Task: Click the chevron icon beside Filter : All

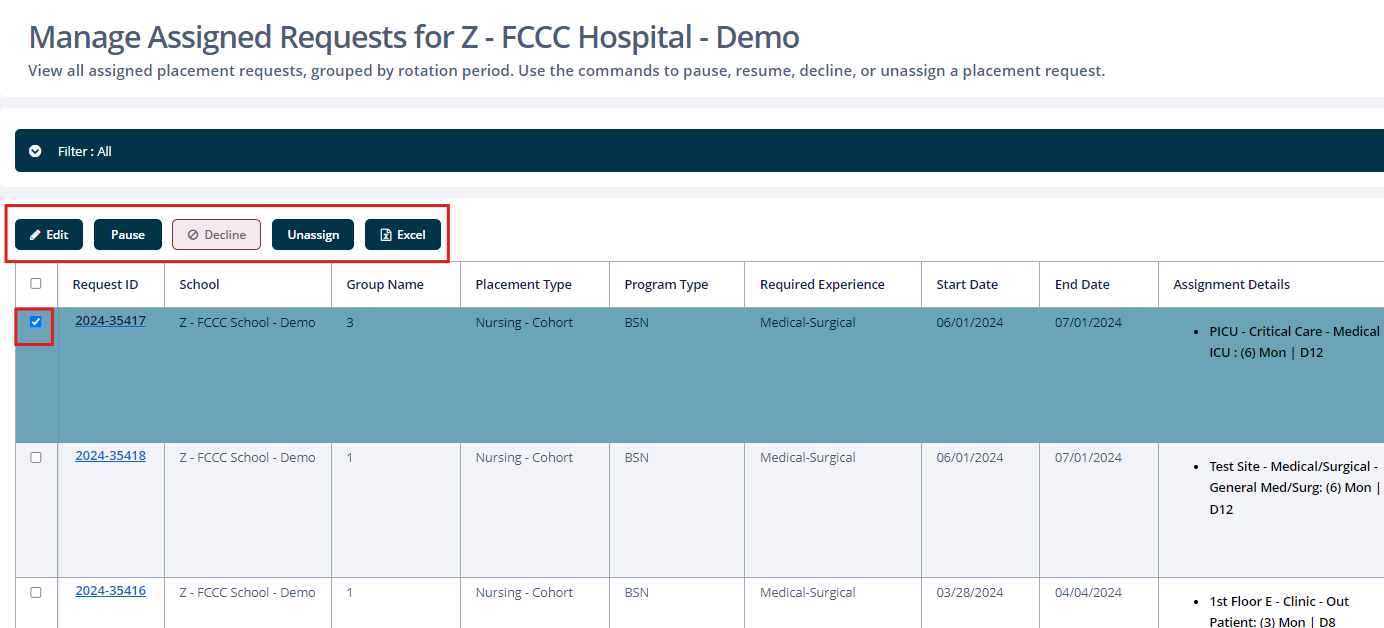Action: 35,150
